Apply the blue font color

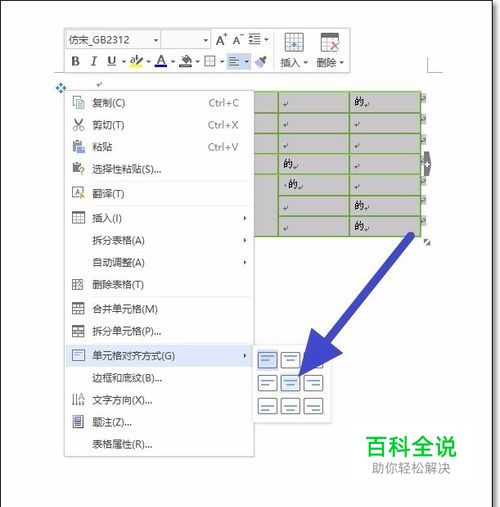pos(161,61)
